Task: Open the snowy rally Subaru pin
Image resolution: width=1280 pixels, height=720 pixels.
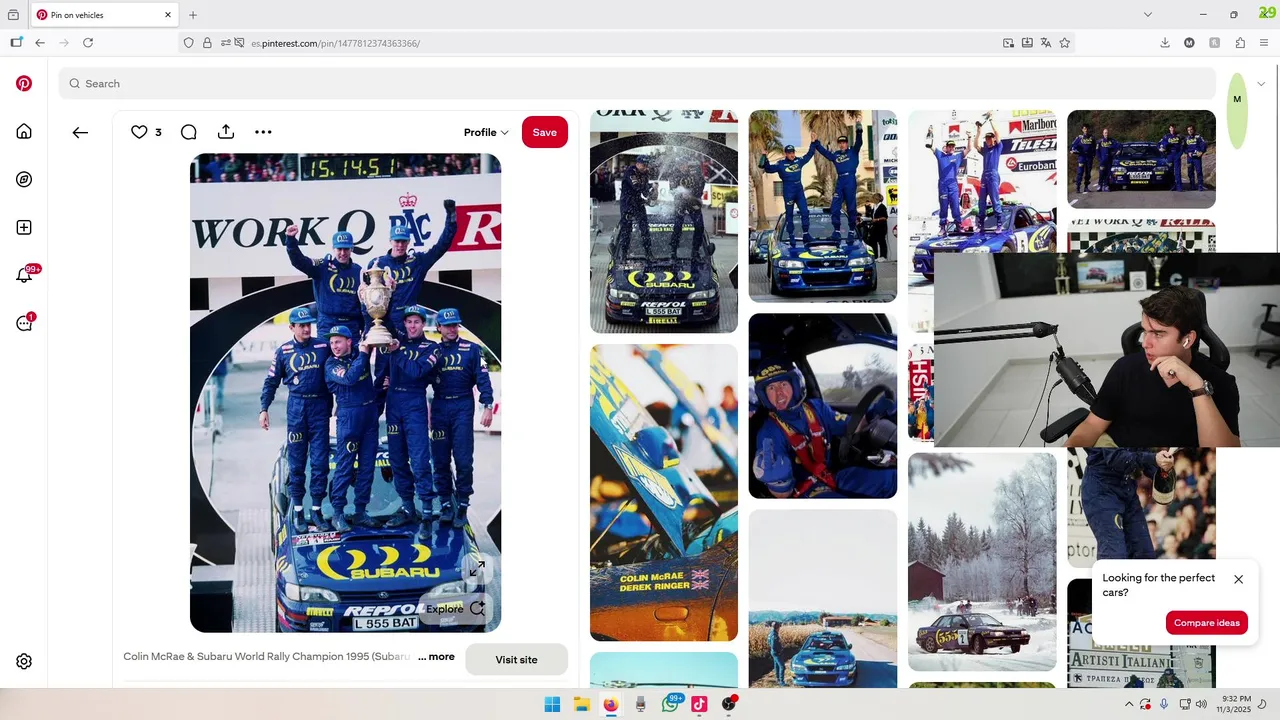Action: click(982, 562)
